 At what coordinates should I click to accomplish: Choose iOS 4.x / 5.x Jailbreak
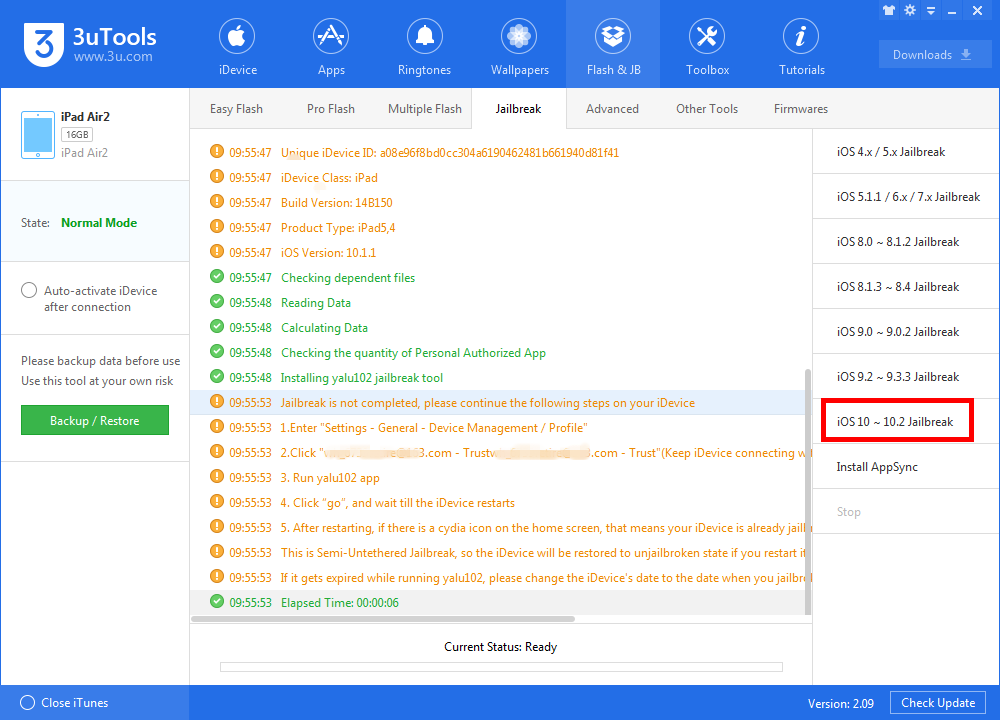click(x=906, y=152)
